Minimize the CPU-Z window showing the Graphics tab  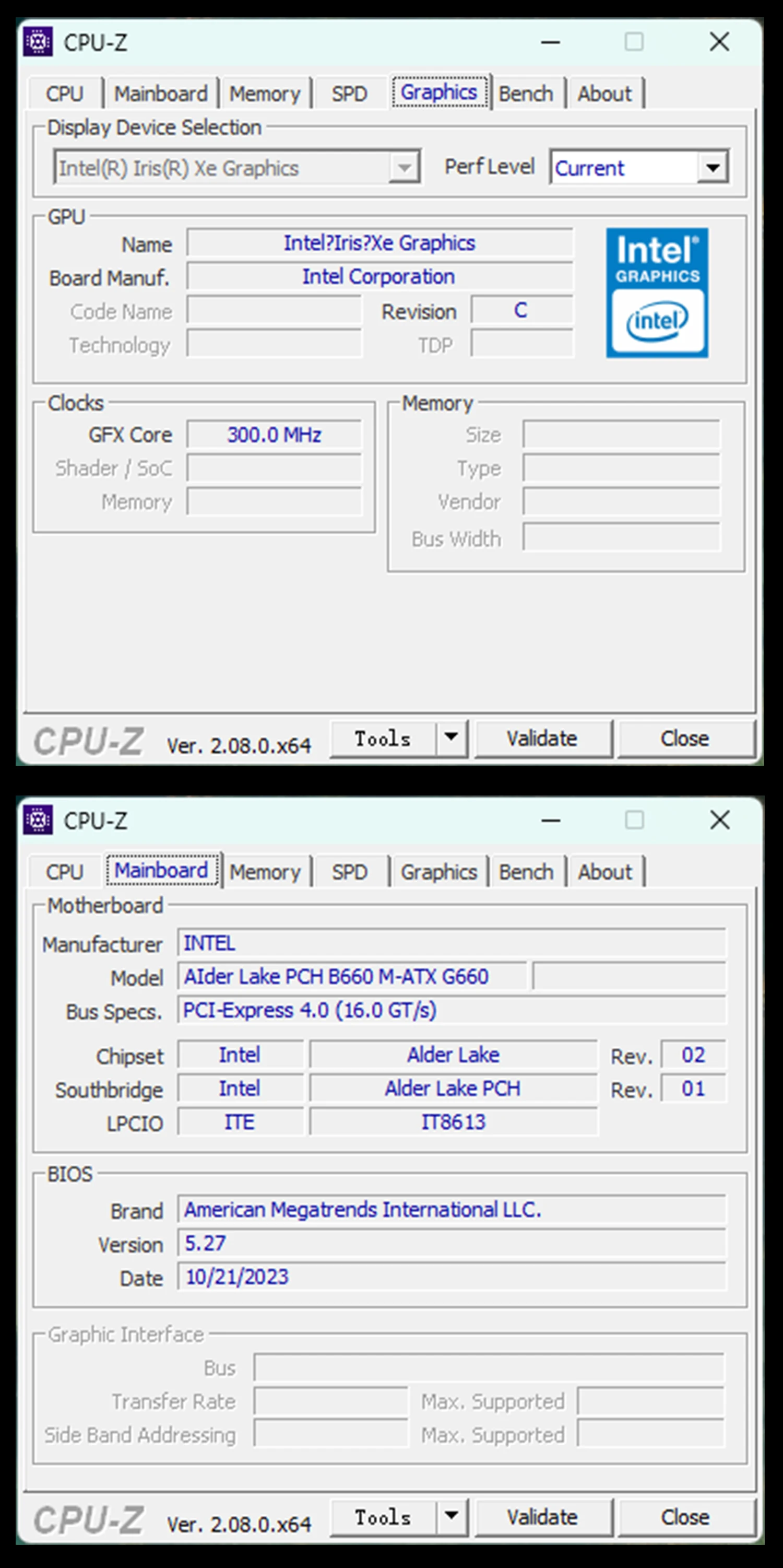point(551,43)
